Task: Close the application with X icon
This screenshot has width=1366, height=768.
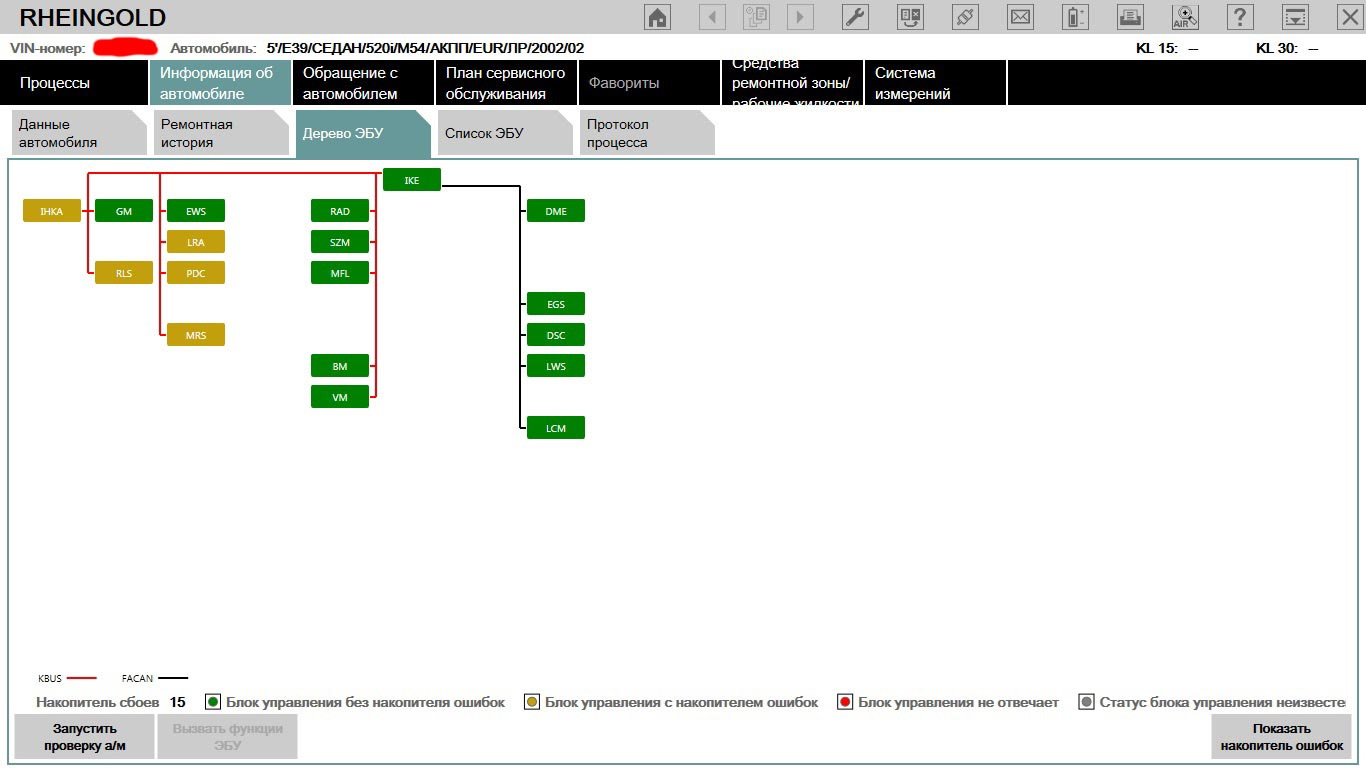Action: point(1349,17)
